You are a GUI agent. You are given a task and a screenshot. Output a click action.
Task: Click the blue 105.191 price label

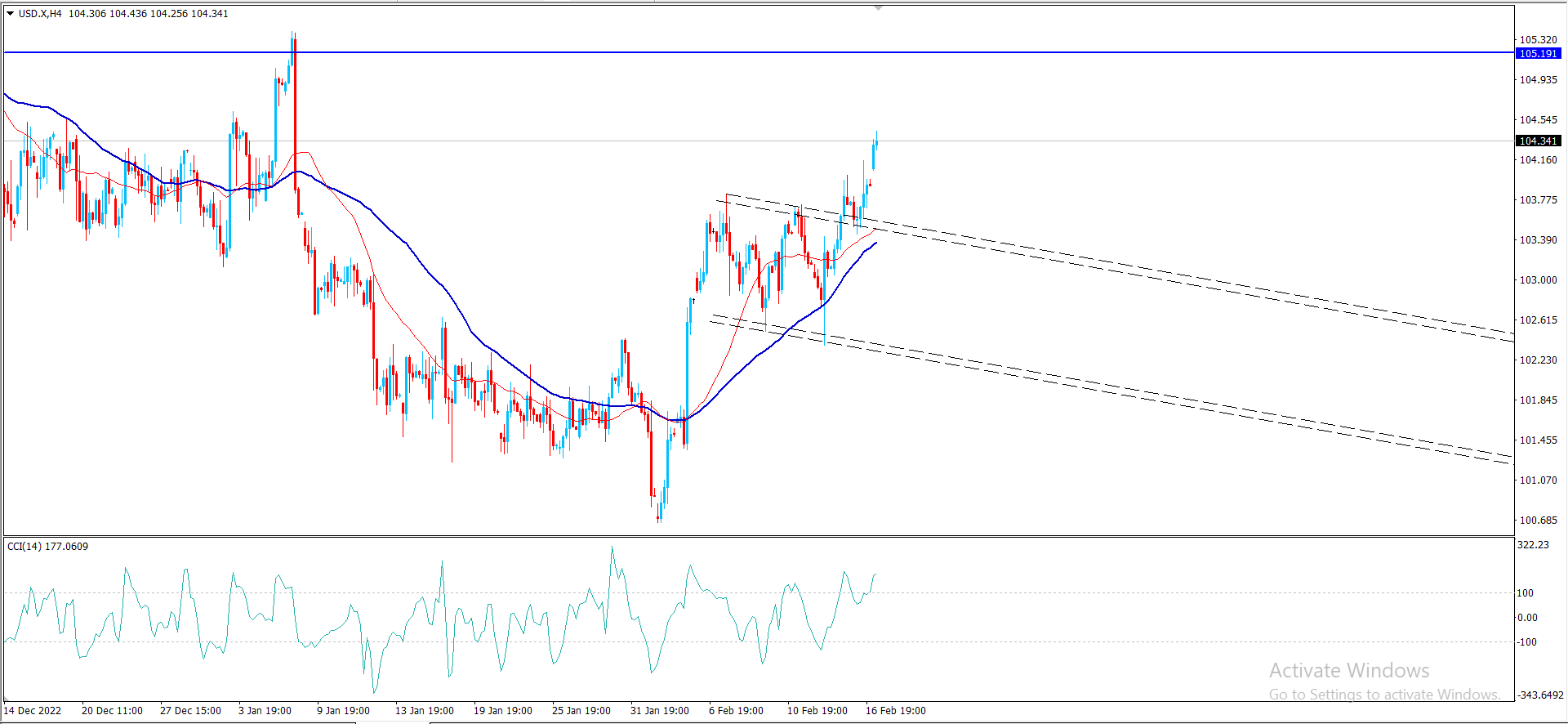[1538, 54]
